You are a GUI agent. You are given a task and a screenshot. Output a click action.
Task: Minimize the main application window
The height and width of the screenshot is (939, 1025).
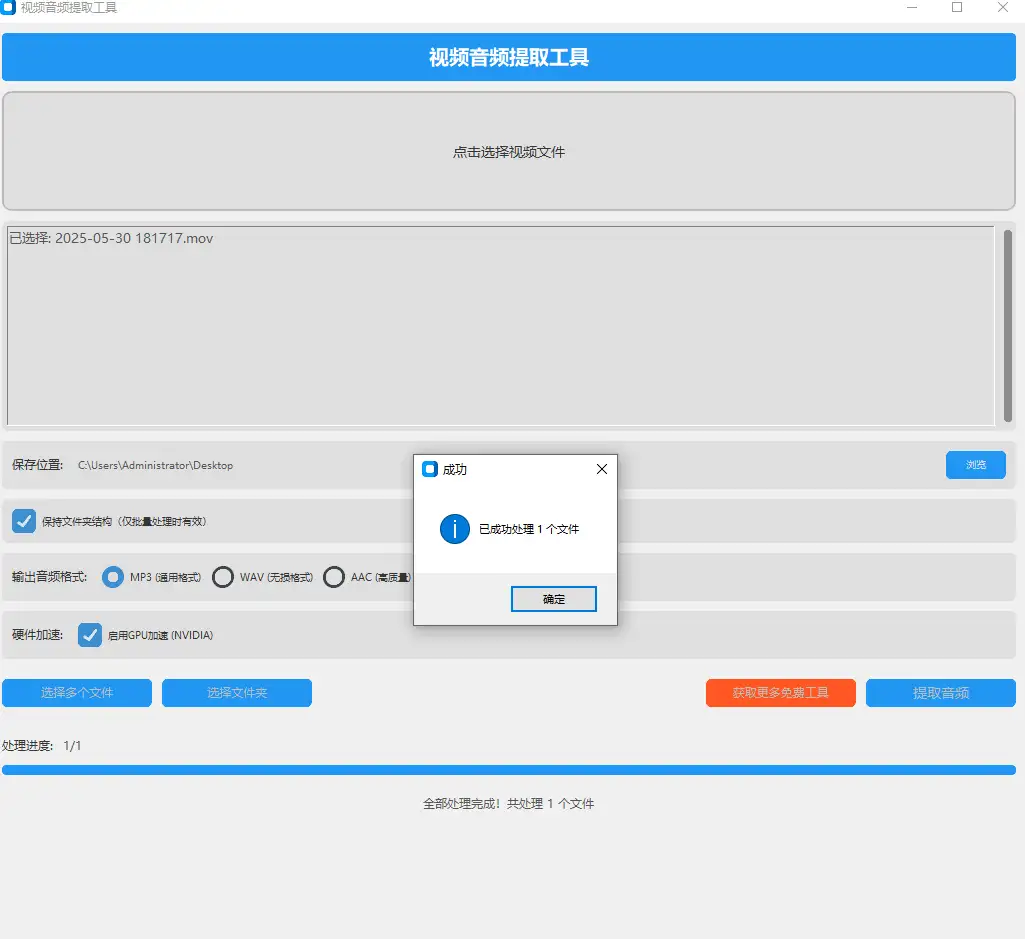911,8
